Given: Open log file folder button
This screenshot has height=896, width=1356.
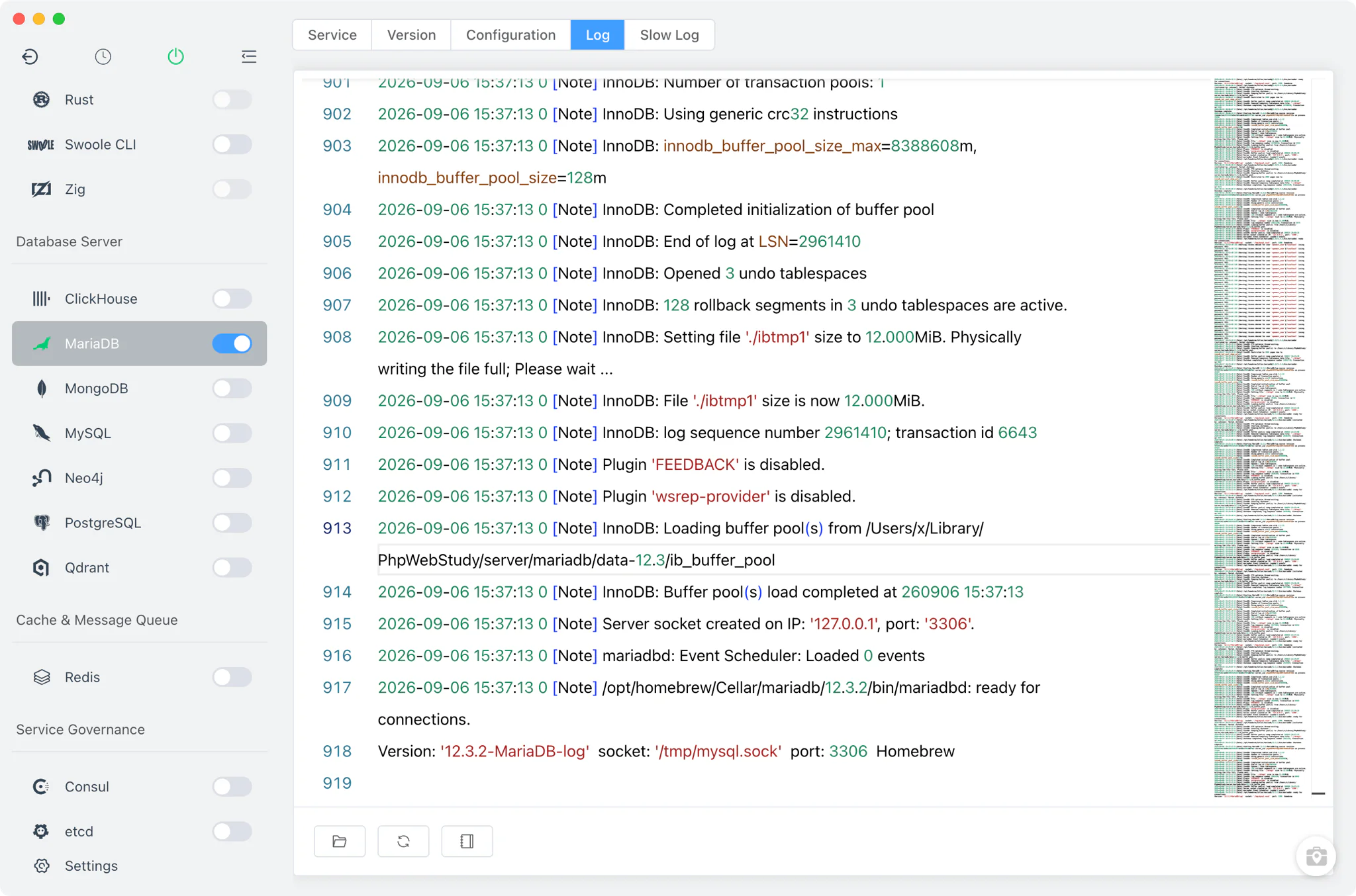Looking at the screenshot, I should click(340, 841).
